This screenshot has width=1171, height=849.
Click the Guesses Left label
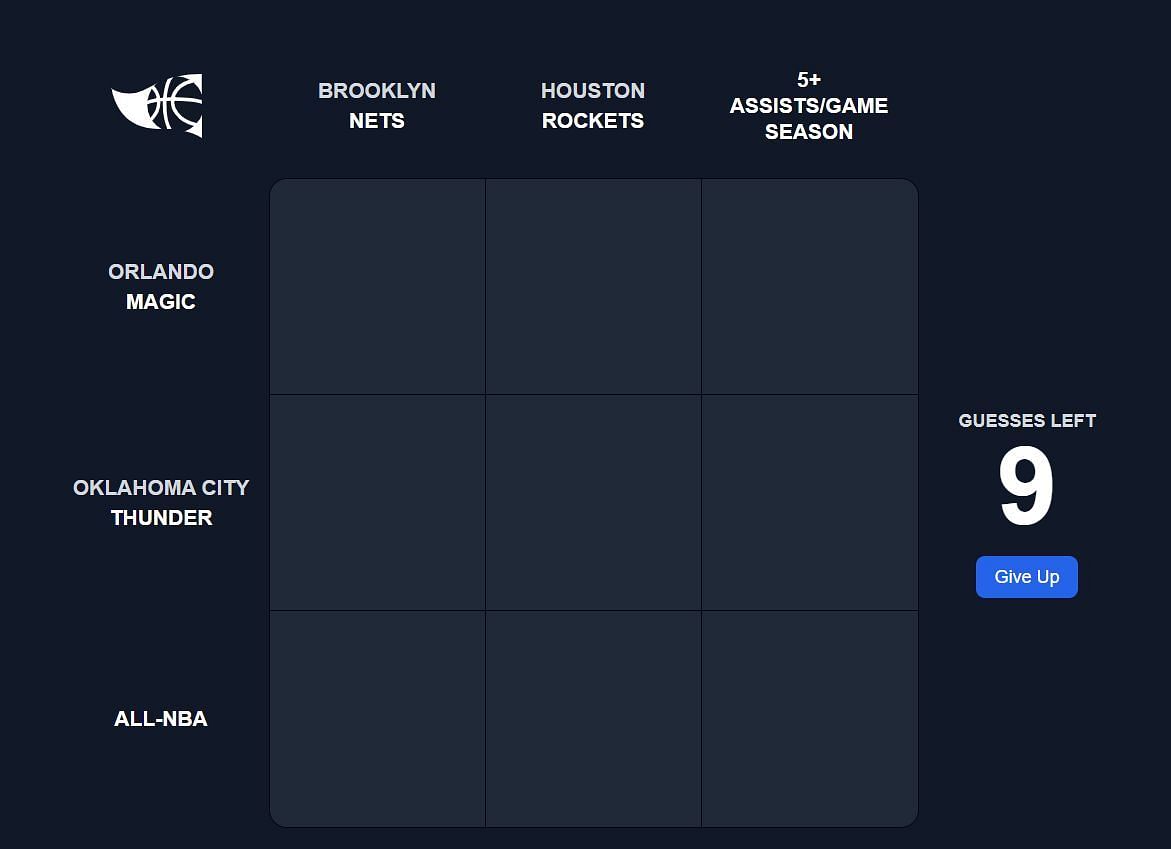click(x=1027, y=420)
